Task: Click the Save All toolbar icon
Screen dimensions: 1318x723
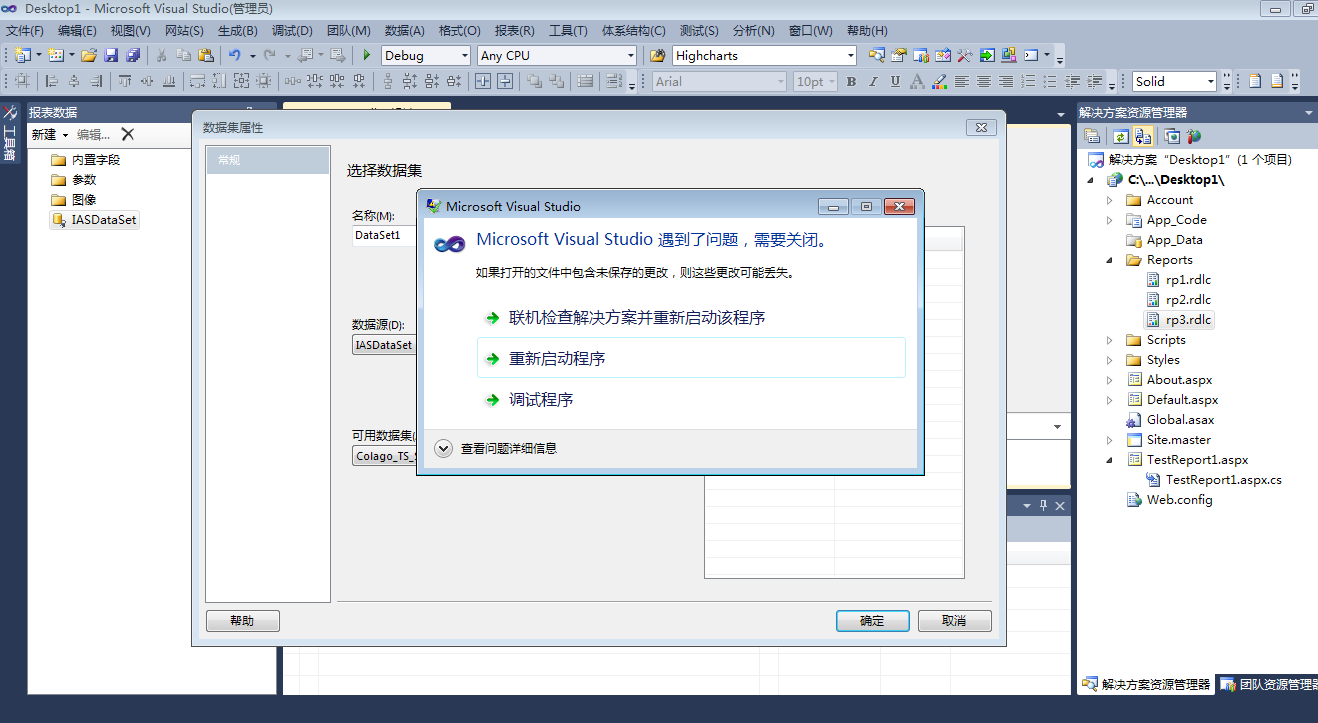Action: pos(132,56)
